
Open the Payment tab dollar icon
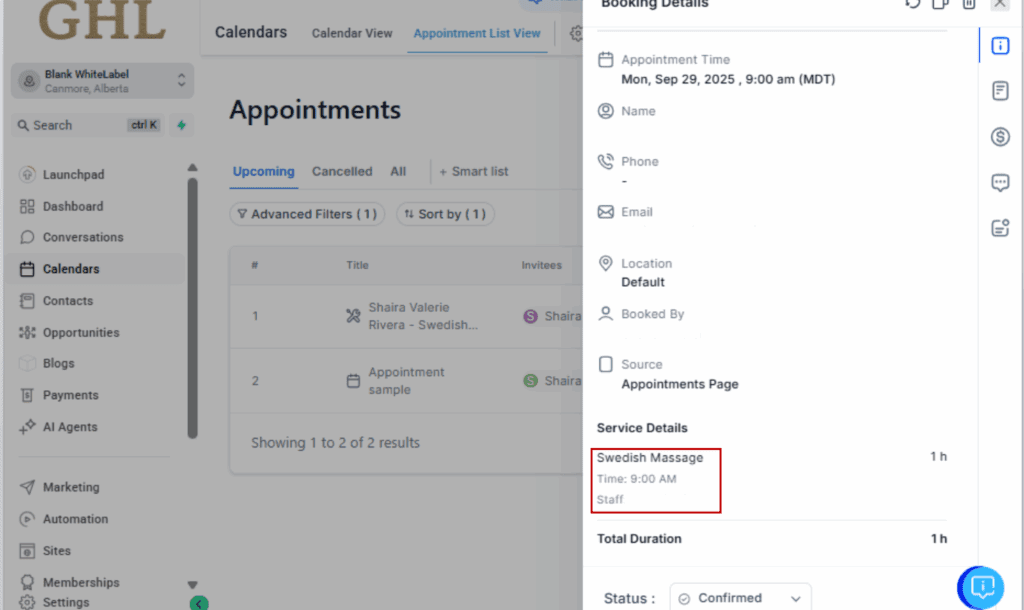(x=1000, y=137)
